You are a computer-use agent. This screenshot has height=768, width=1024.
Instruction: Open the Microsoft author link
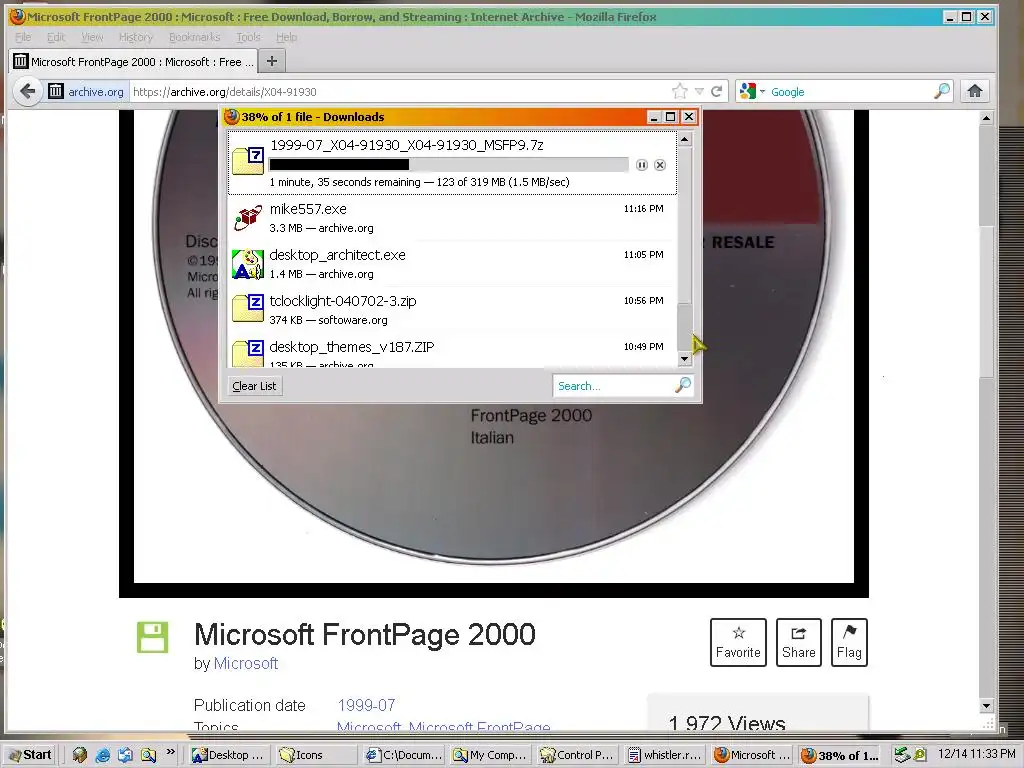(246, 664)
